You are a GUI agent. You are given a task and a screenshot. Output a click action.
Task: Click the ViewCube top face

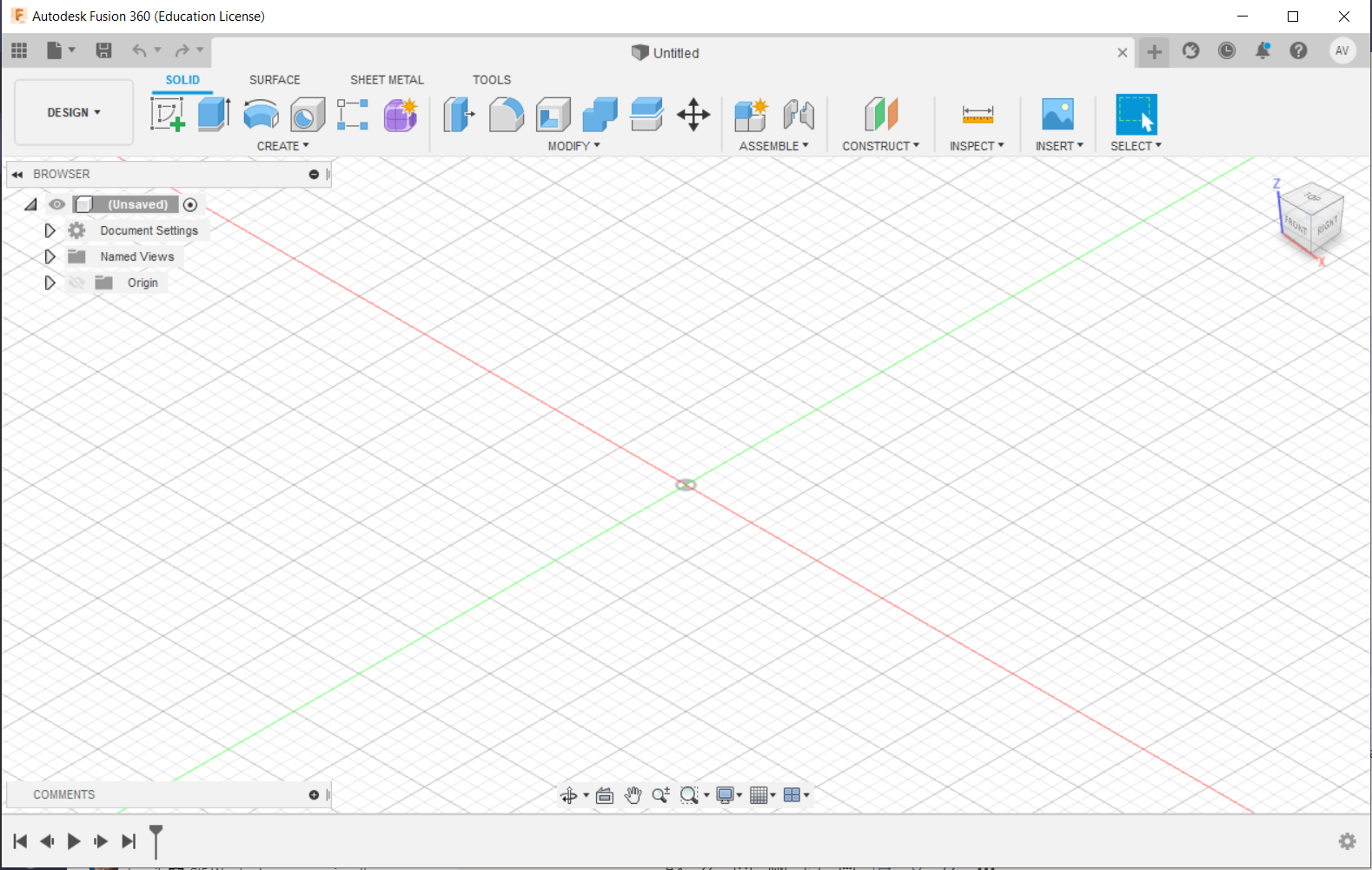[1312, 197]
